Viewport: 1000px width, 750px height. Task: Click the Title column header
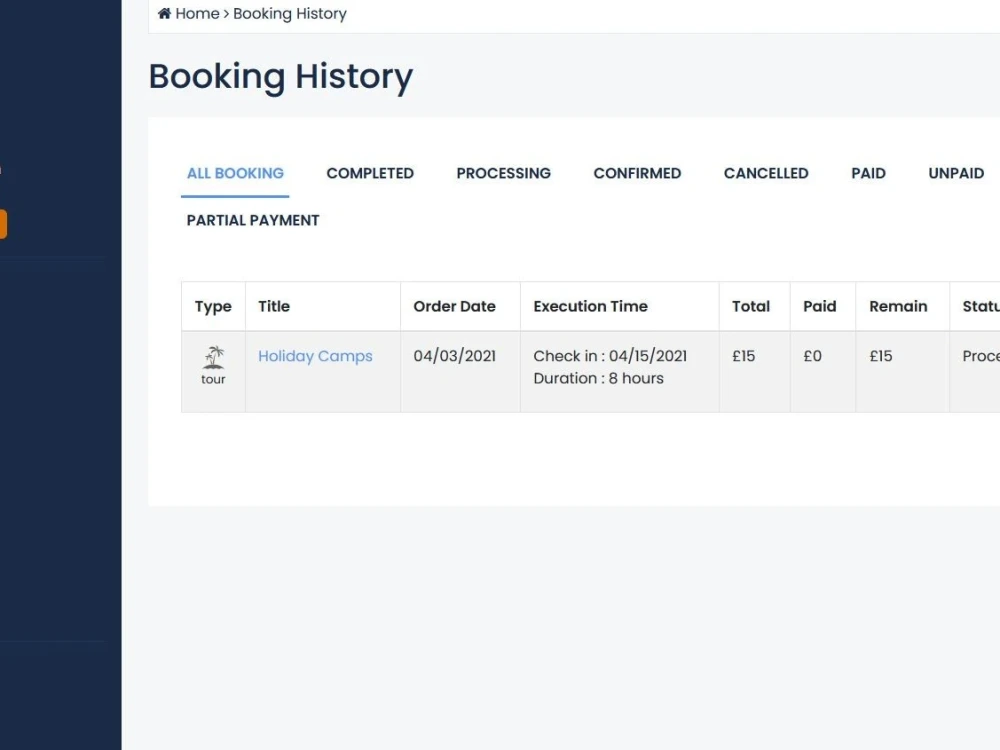click(x=273, y=306)
